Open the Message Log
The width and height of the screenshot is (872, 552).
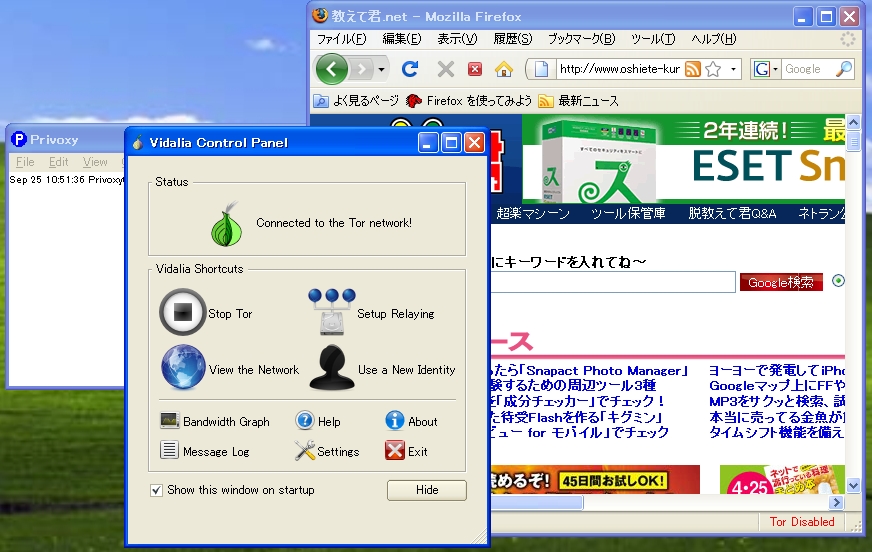[x=205, y=451]
